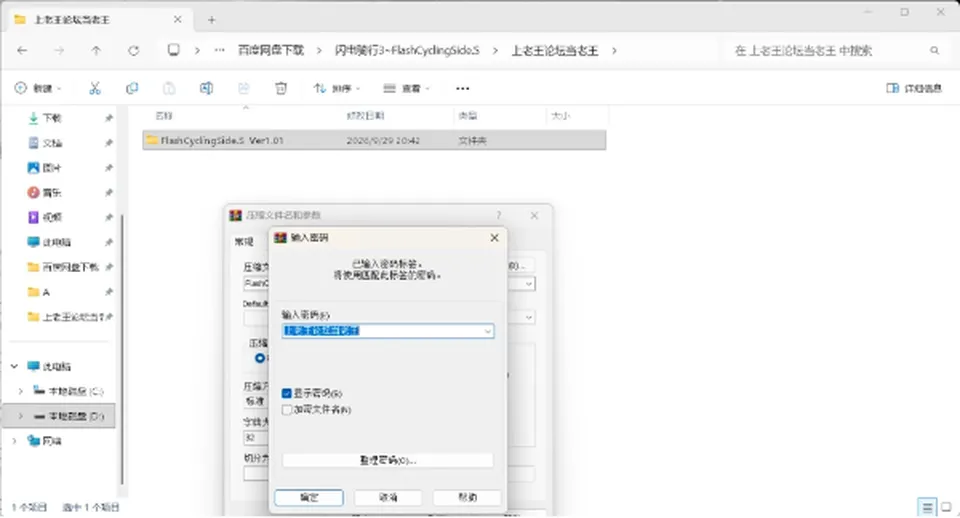Open a new Explorer tab with plus
Screen dimensions: 960x518
211,20
